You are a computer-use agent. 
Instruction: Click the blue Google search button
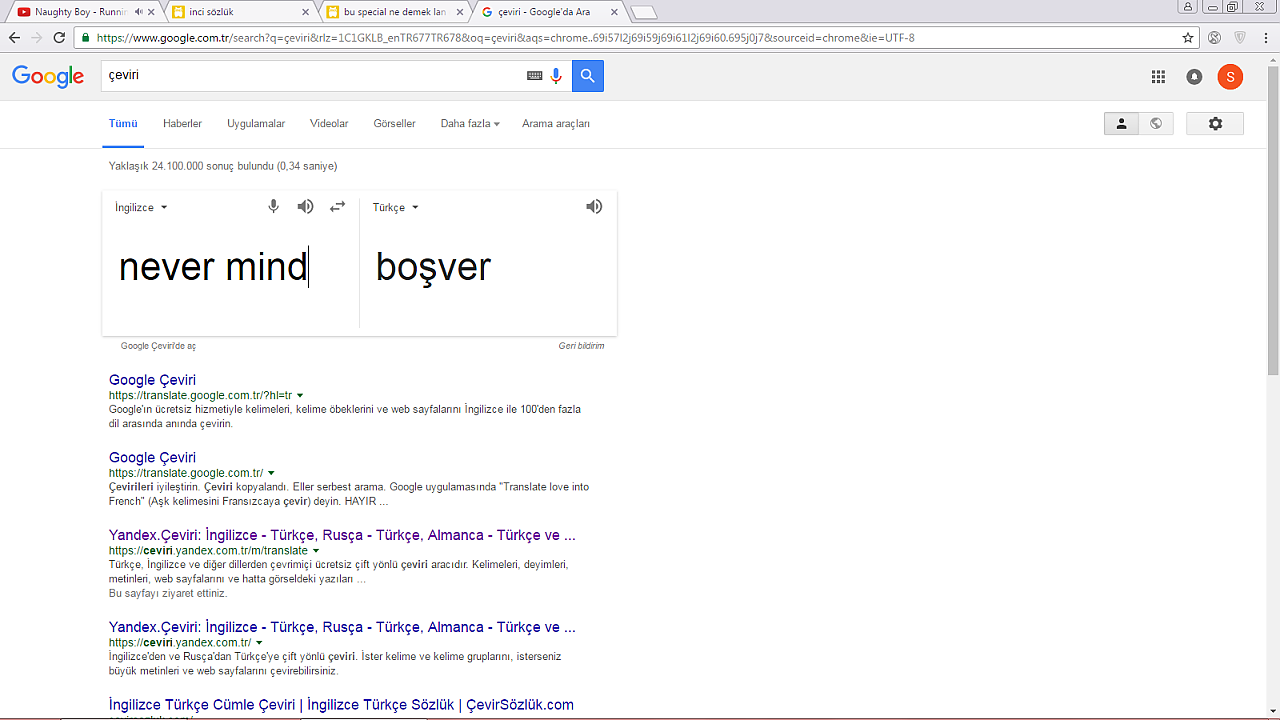point(588,76)
